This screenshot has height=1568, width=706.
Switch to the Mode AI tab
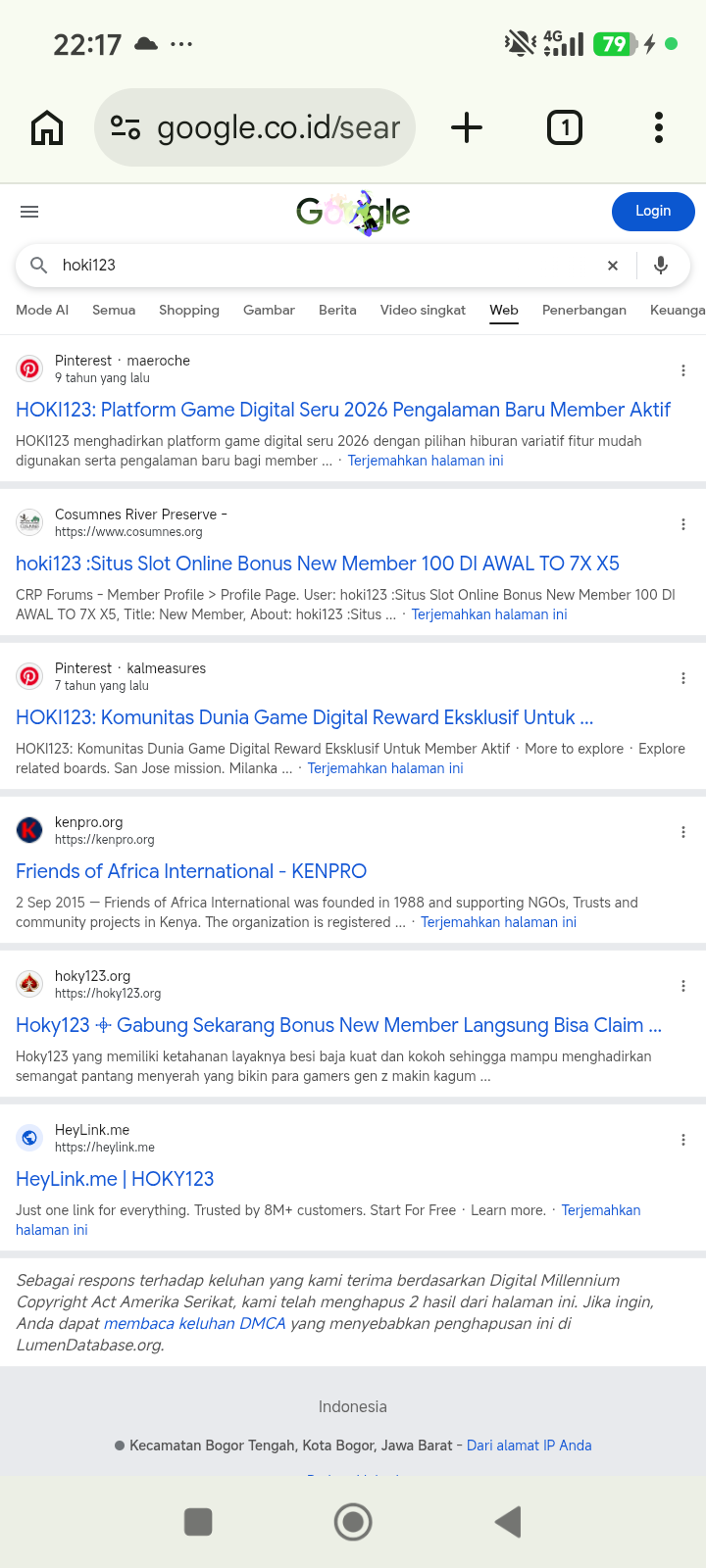pos(42,310)
